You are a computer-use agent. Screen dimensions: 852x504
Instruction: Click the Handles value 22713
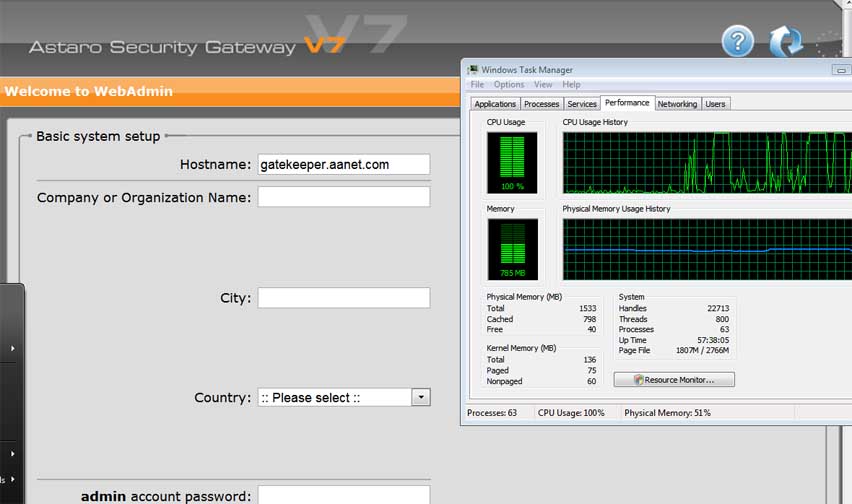[x=718, y=308]
